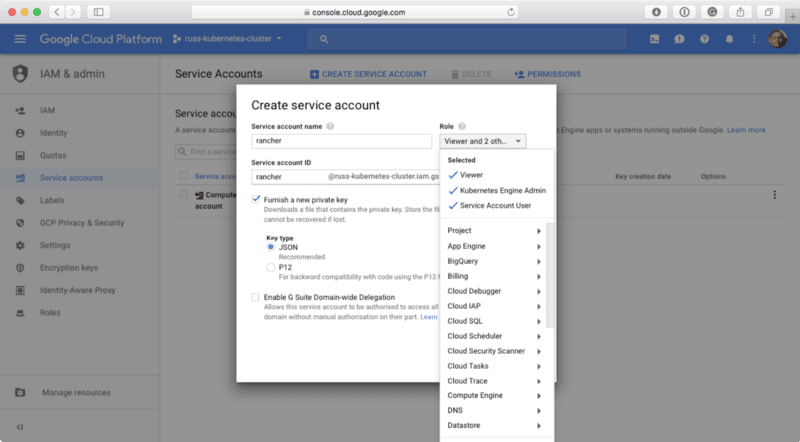Image resolution: width=800 pixels, height=442 pixels.
Task: Uncheck the Kubernetes Engine Admin role
Action: pyautogui.click(x=453, y=190)
